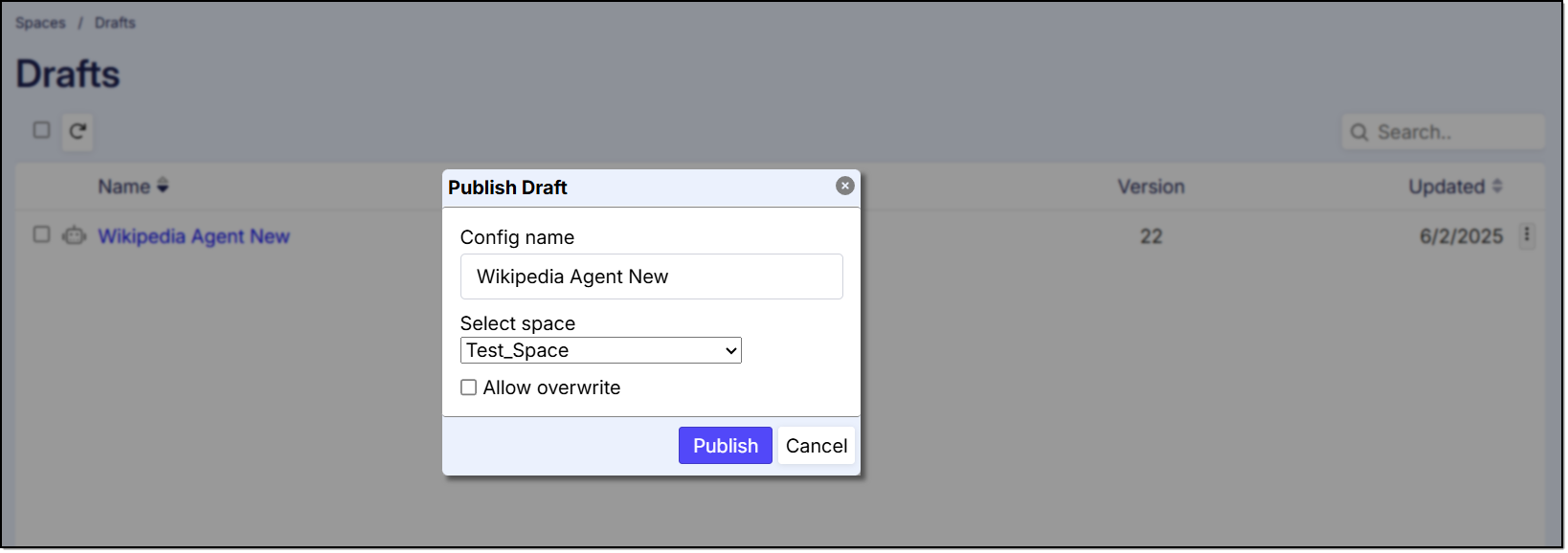The width and height of the screenshot is (1568, 553).
Task: Click the sort arrows next to Updated
Action: pos(1497,186)
